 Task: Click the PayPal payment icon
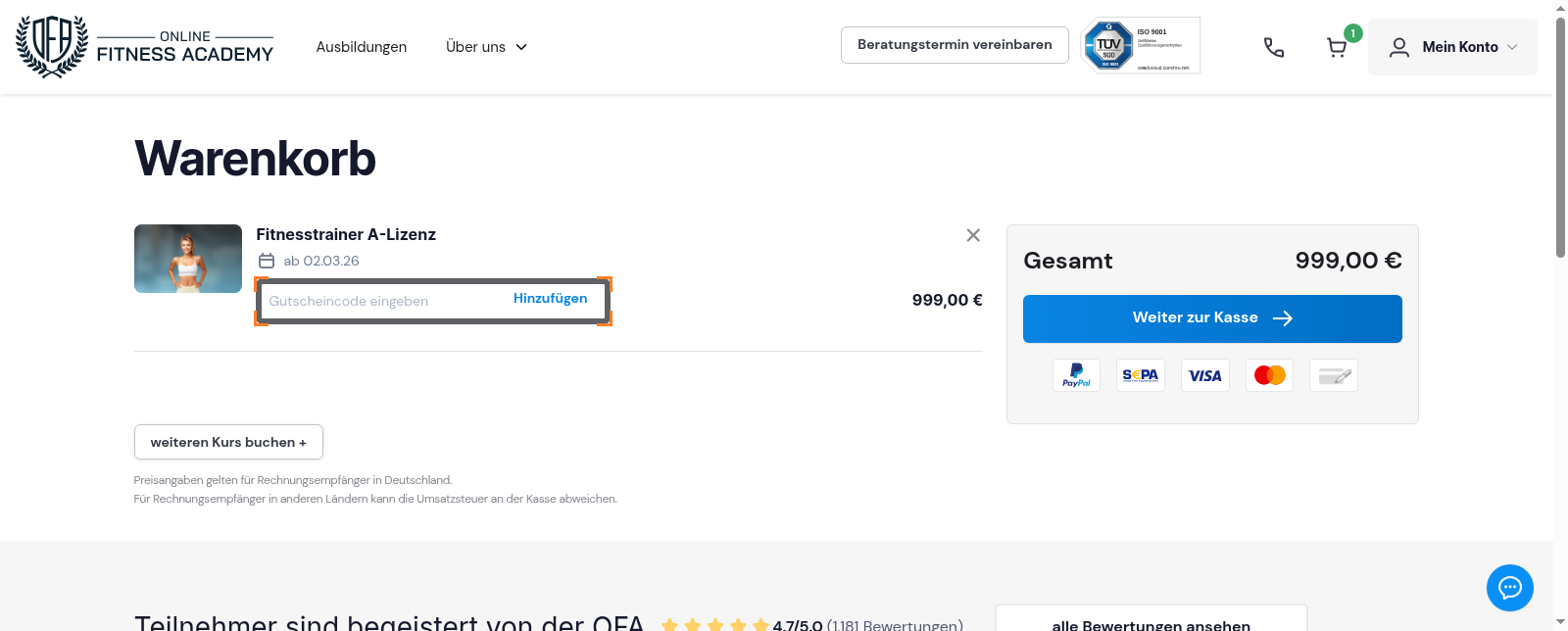tap(1076, 375)
